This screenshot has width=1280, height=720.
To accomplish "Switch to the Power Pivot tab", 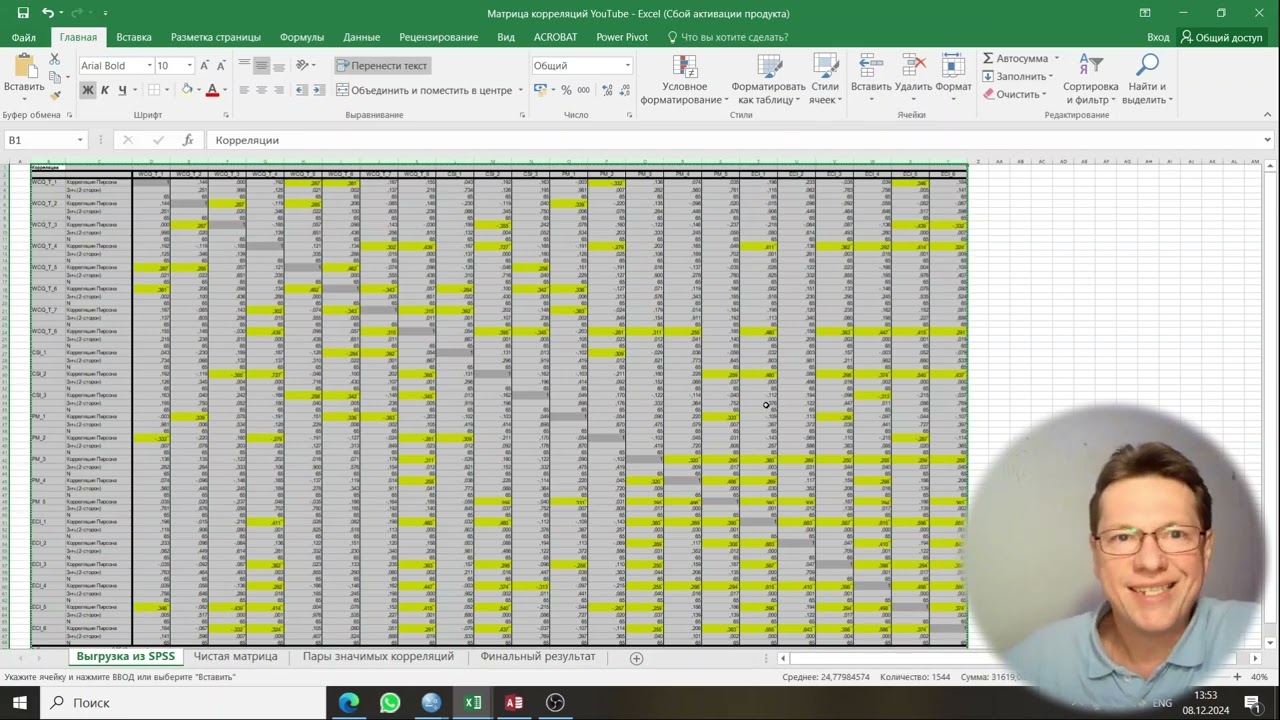I will 622,37.
